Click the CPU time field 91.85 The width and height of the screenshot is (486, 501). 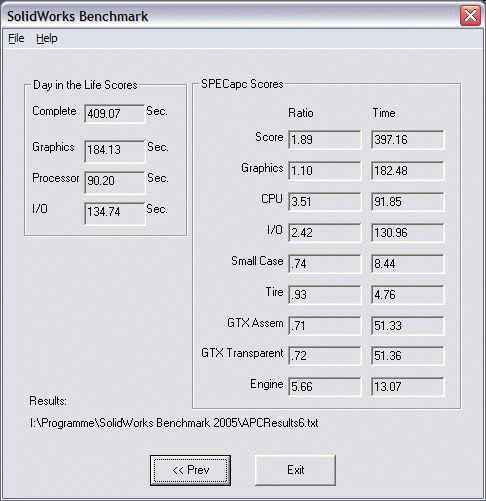pyautogui.click(x=408, y=202)
